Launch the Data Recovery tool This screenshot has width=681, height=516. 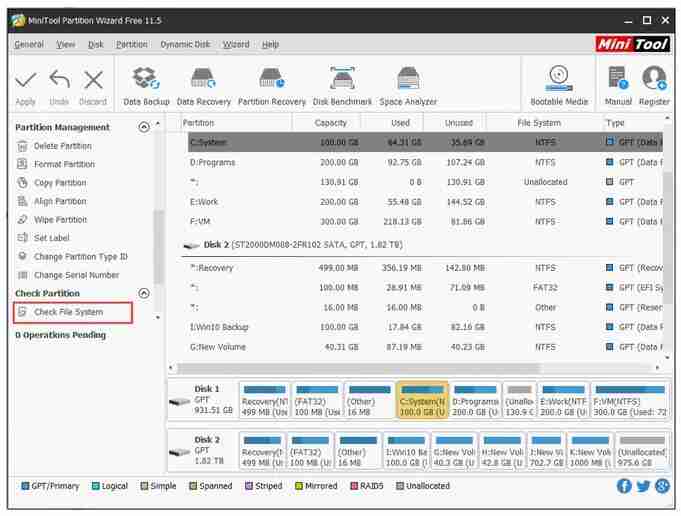tap(203, 80)
